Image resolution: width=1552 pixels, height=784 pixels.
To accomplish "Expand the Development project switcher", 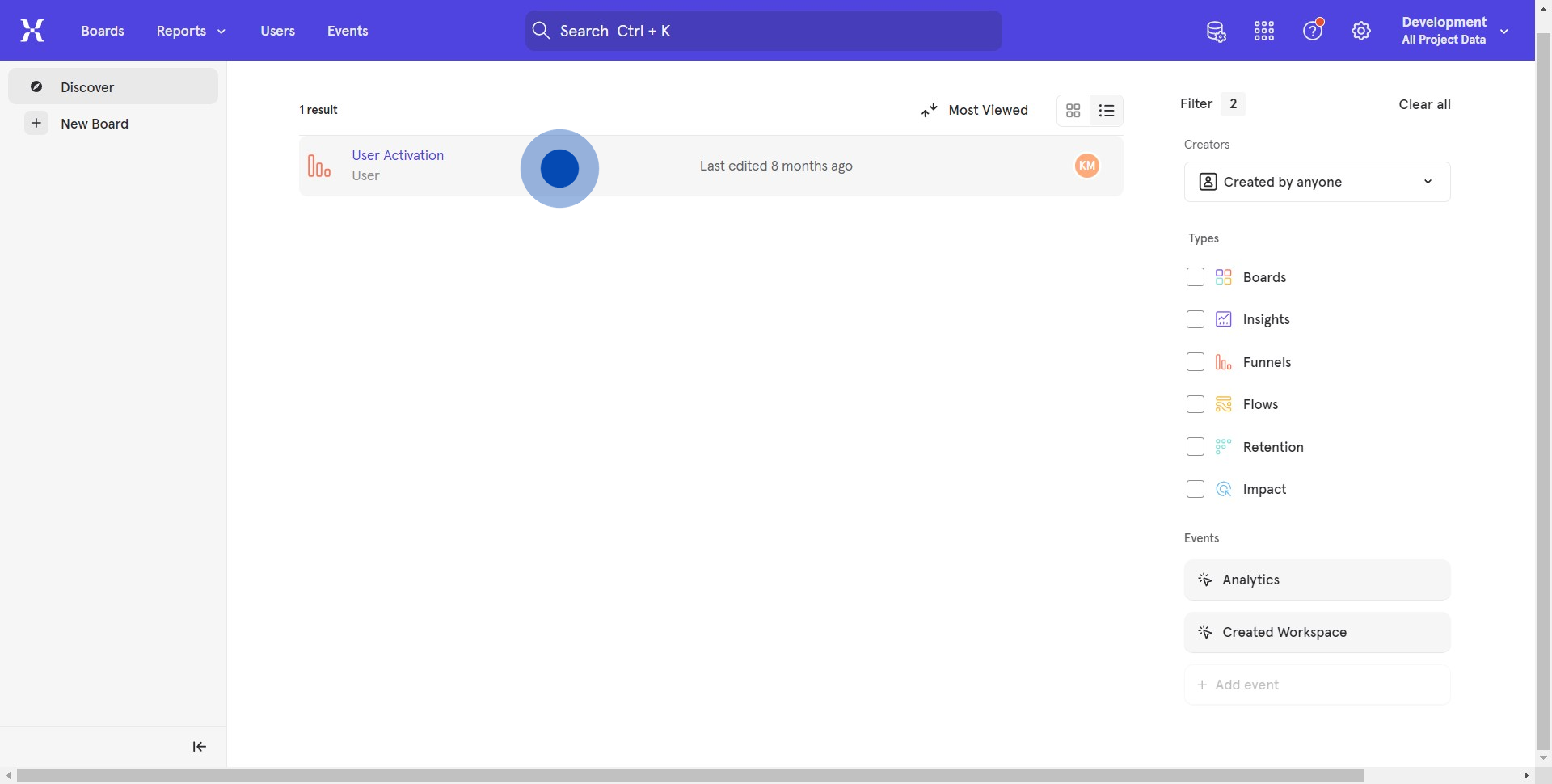I will (1454, 31).
